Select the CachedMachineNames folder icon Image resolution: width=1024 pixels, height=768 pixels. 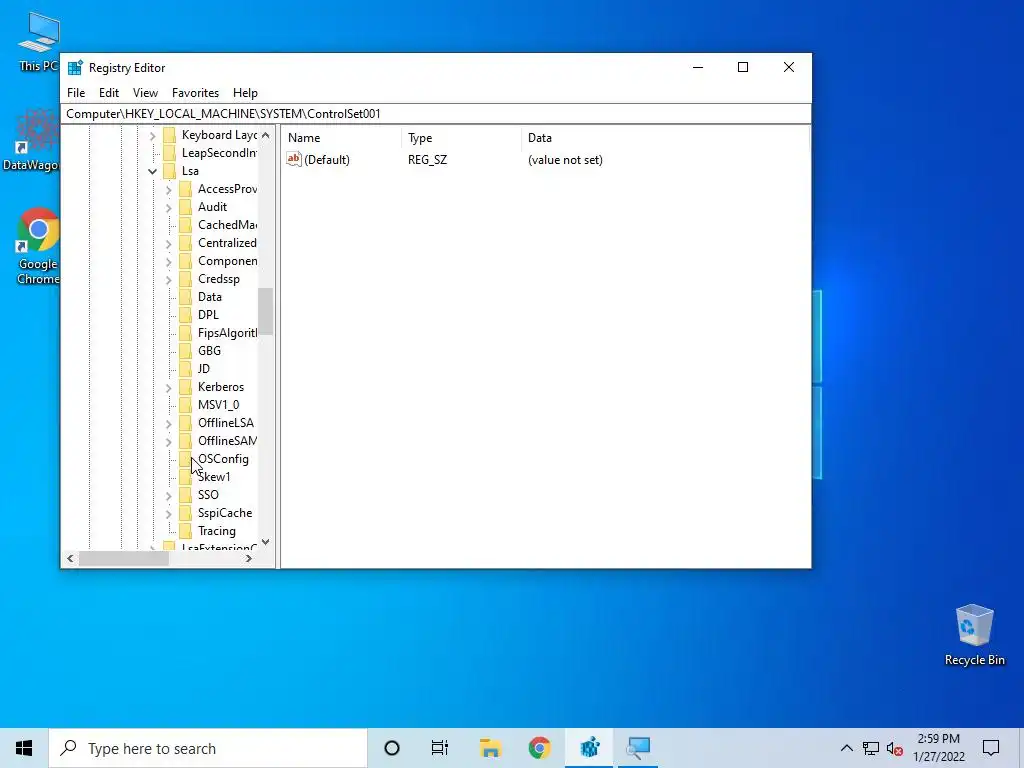click(x=185, y=225)
